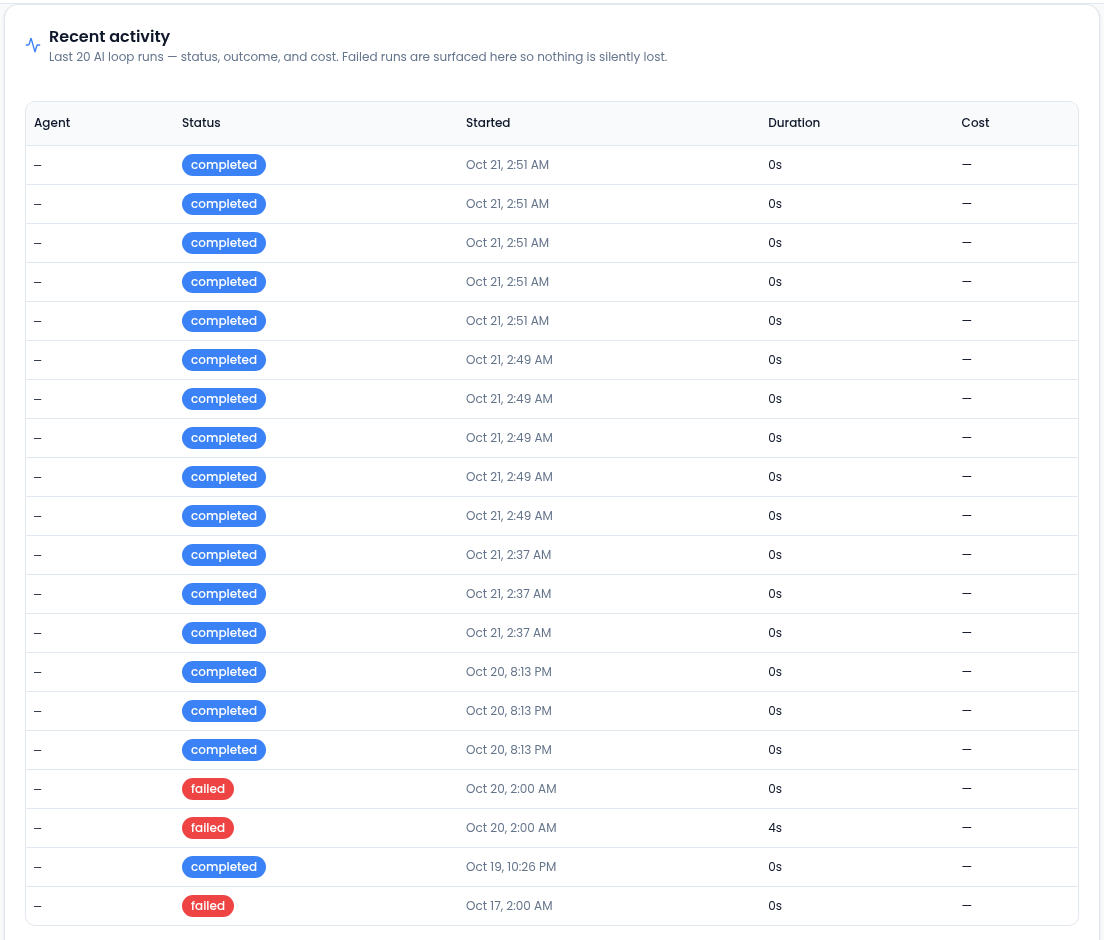Screen dimensions: 1104x940
Task: Click the 'Last 20 AI loop runs' description
Action: tap(358, 57)
